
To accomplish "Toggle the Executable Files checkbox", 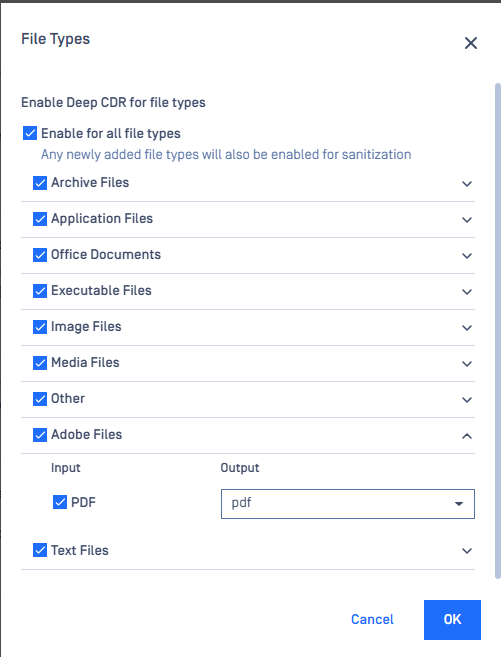I will [40, 291].
